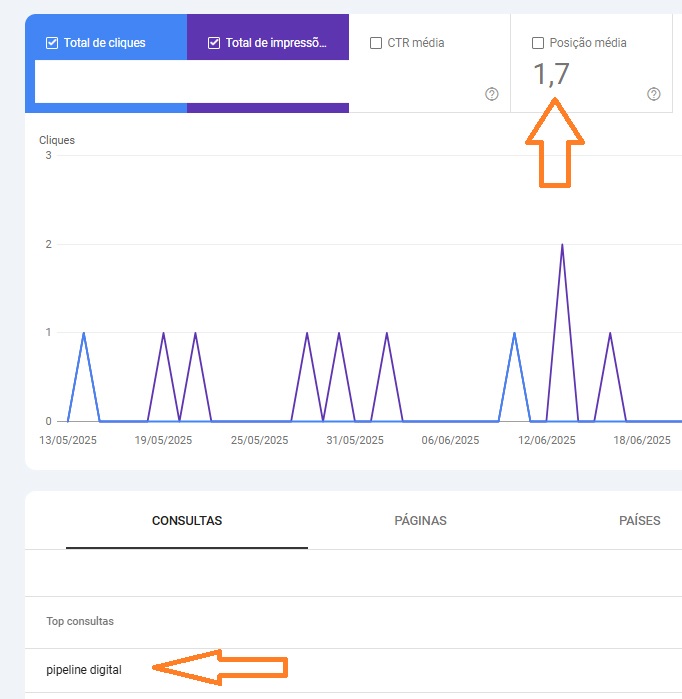Click the impressions peak of 2 on chart
Screen dimensions: 682x699
(562, 245)
